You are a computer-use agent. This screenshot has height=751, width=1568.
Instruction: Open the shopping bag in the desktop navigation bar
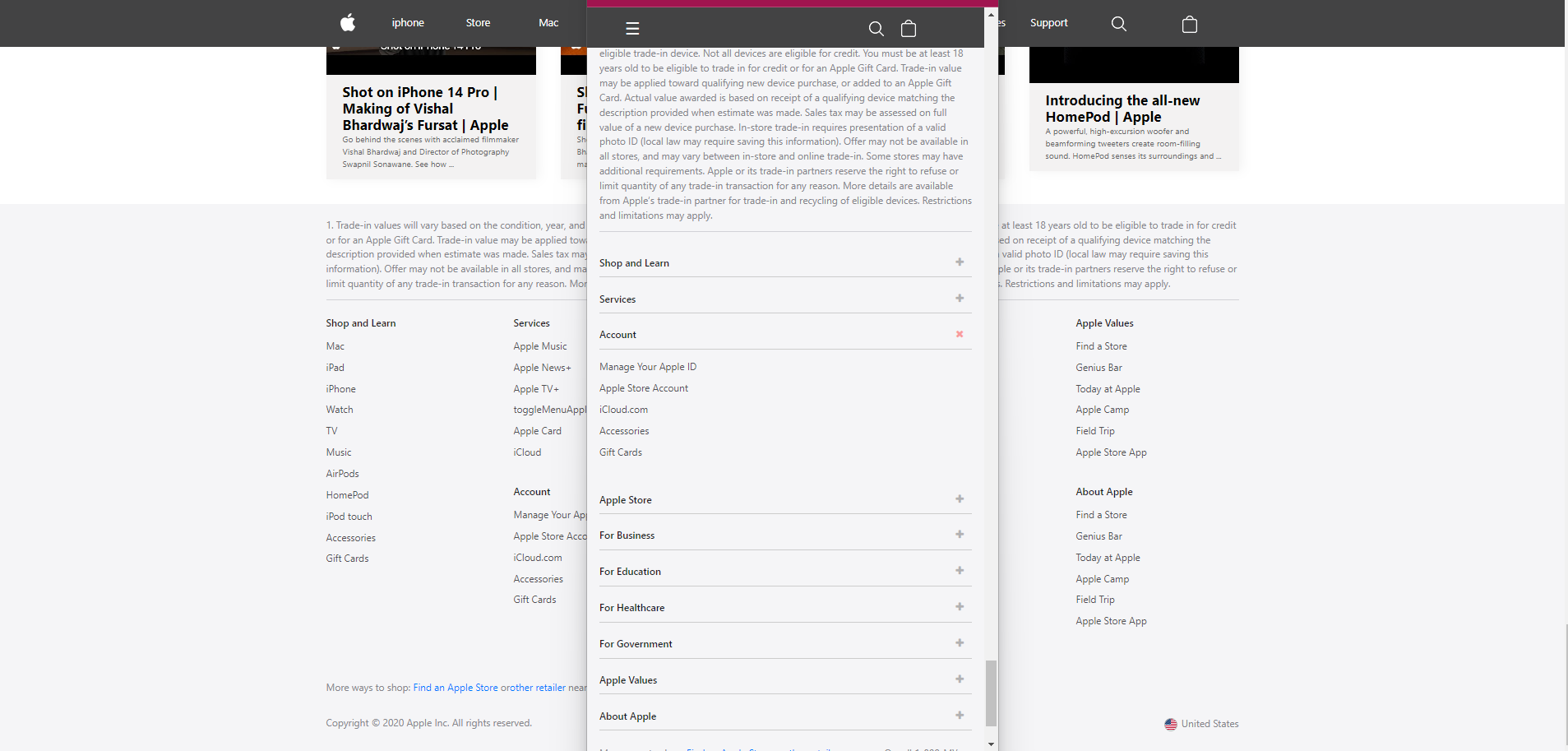point(1189,24)
